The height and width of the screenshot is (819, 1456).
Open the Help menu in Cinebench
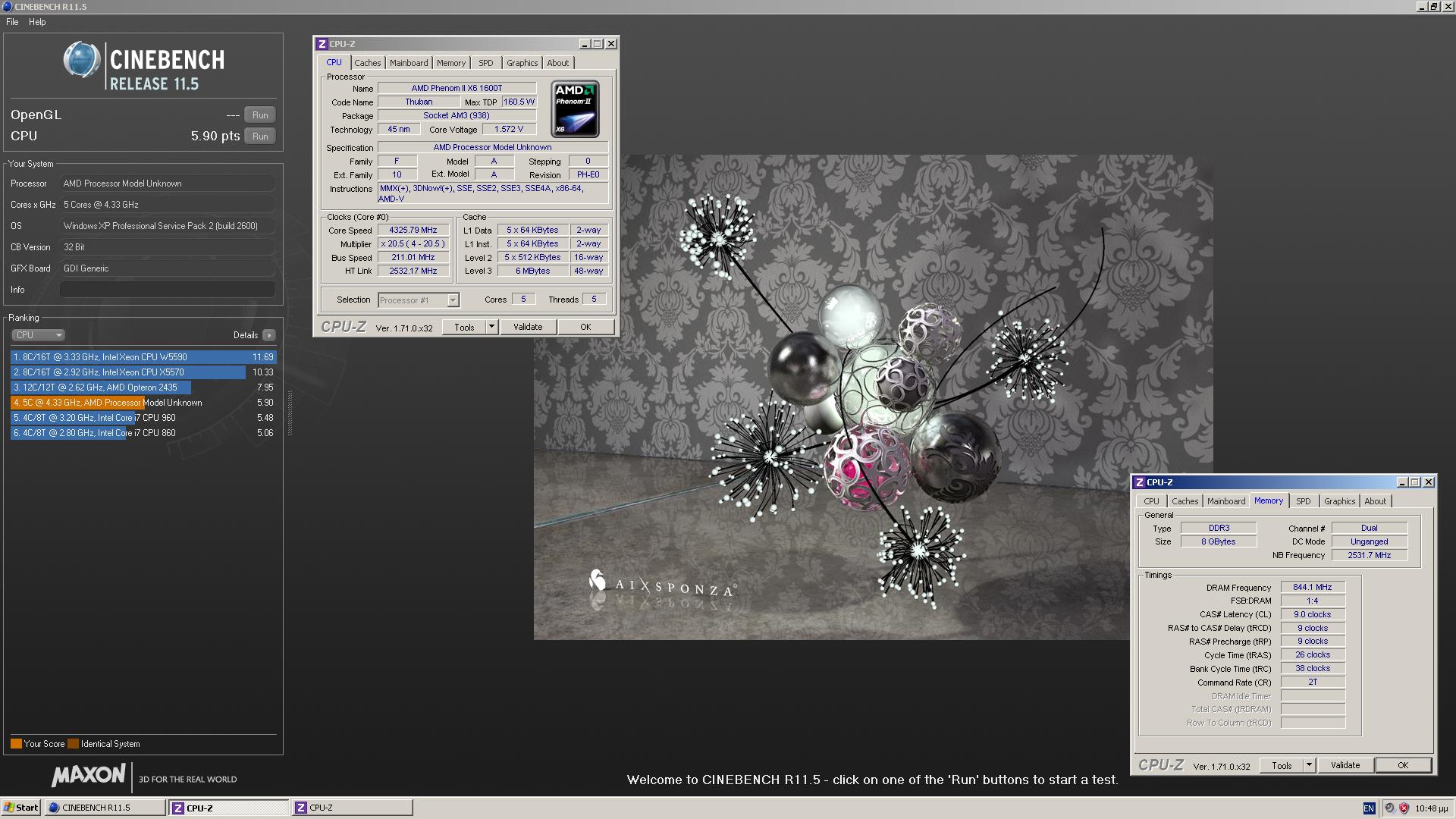coord(37,22)
